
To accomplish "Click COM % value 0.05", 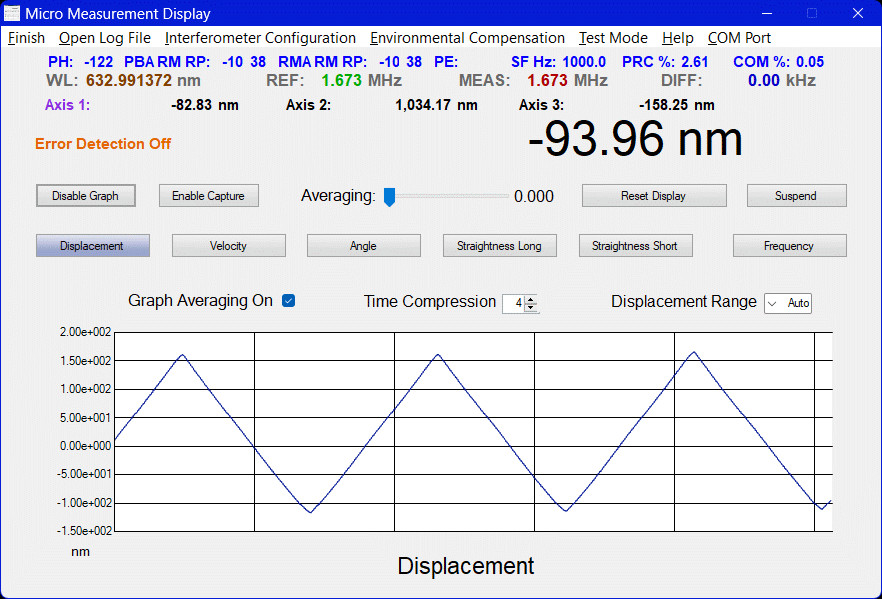I will tap(810, 62).
